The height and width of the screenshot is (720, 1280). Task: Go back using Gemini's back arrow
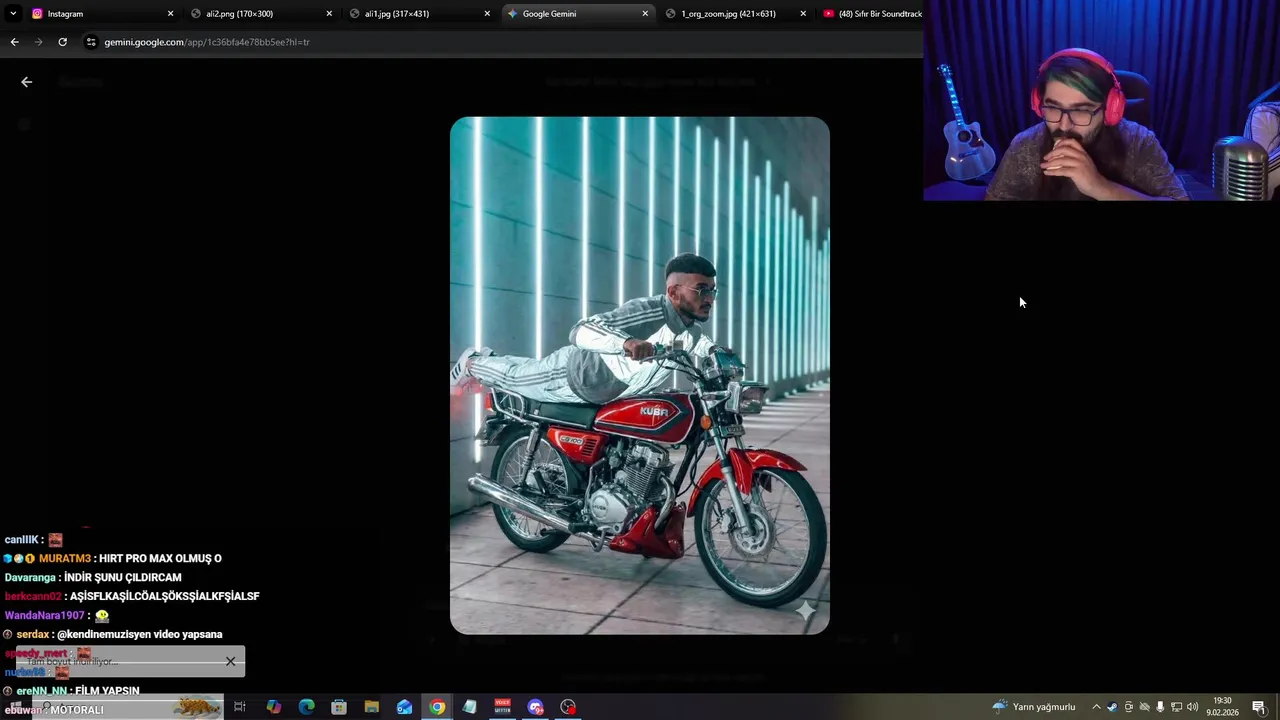click(27, 82)
